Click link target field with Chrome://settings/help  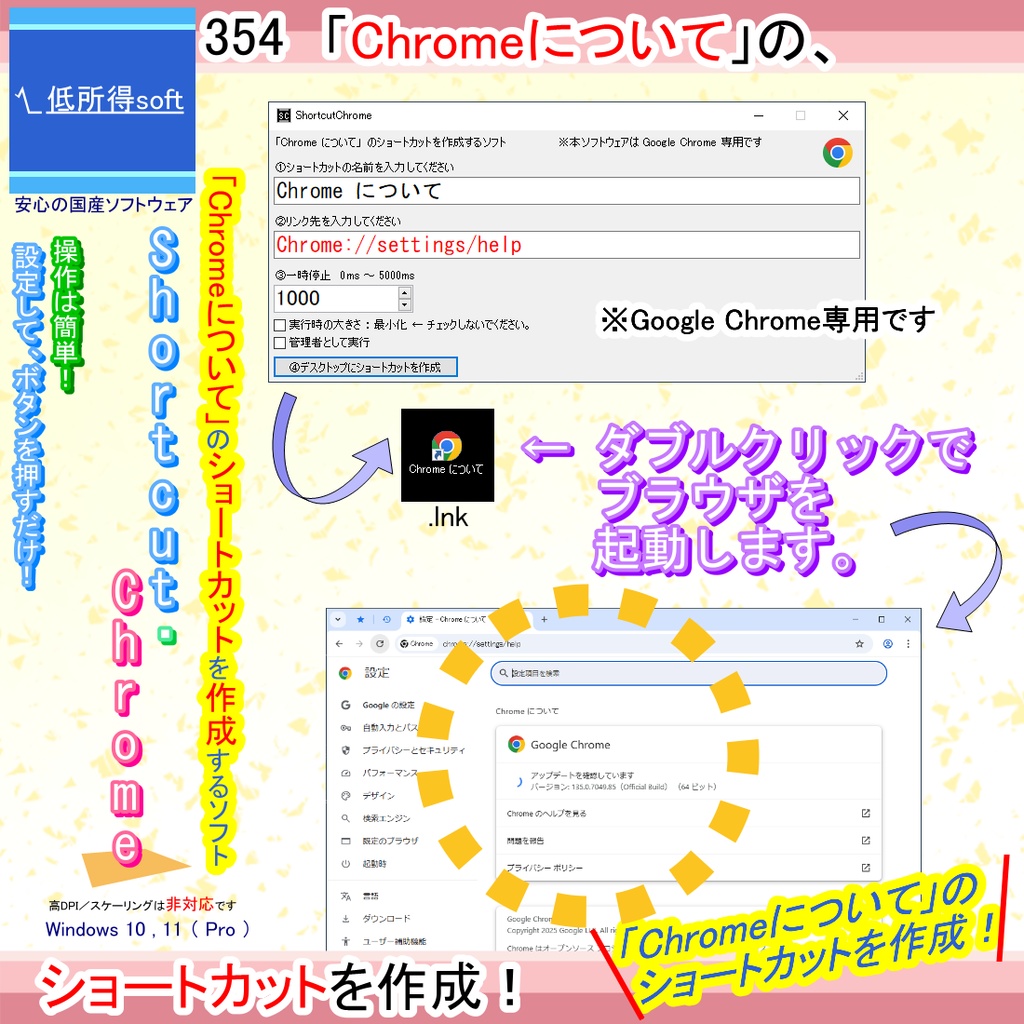566,245
